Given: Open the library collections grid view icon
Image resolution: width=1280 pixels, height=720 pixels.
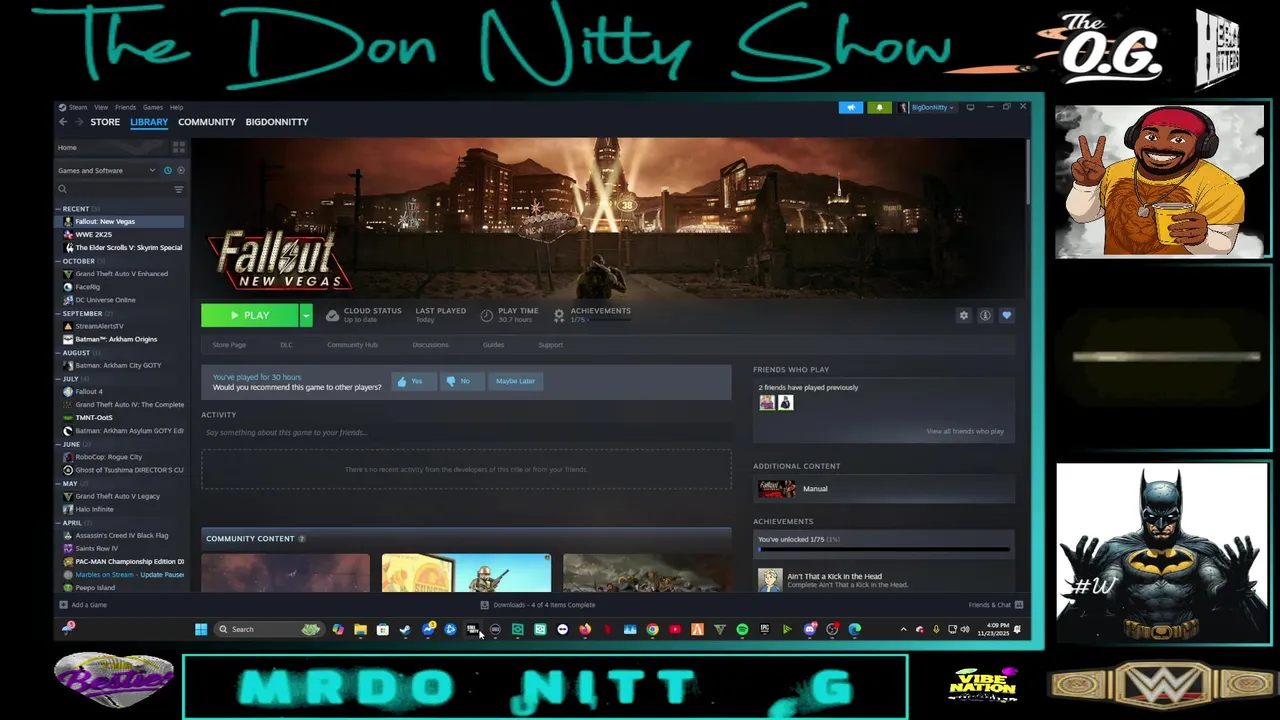Looking at the screenshot, I should 179,147.
